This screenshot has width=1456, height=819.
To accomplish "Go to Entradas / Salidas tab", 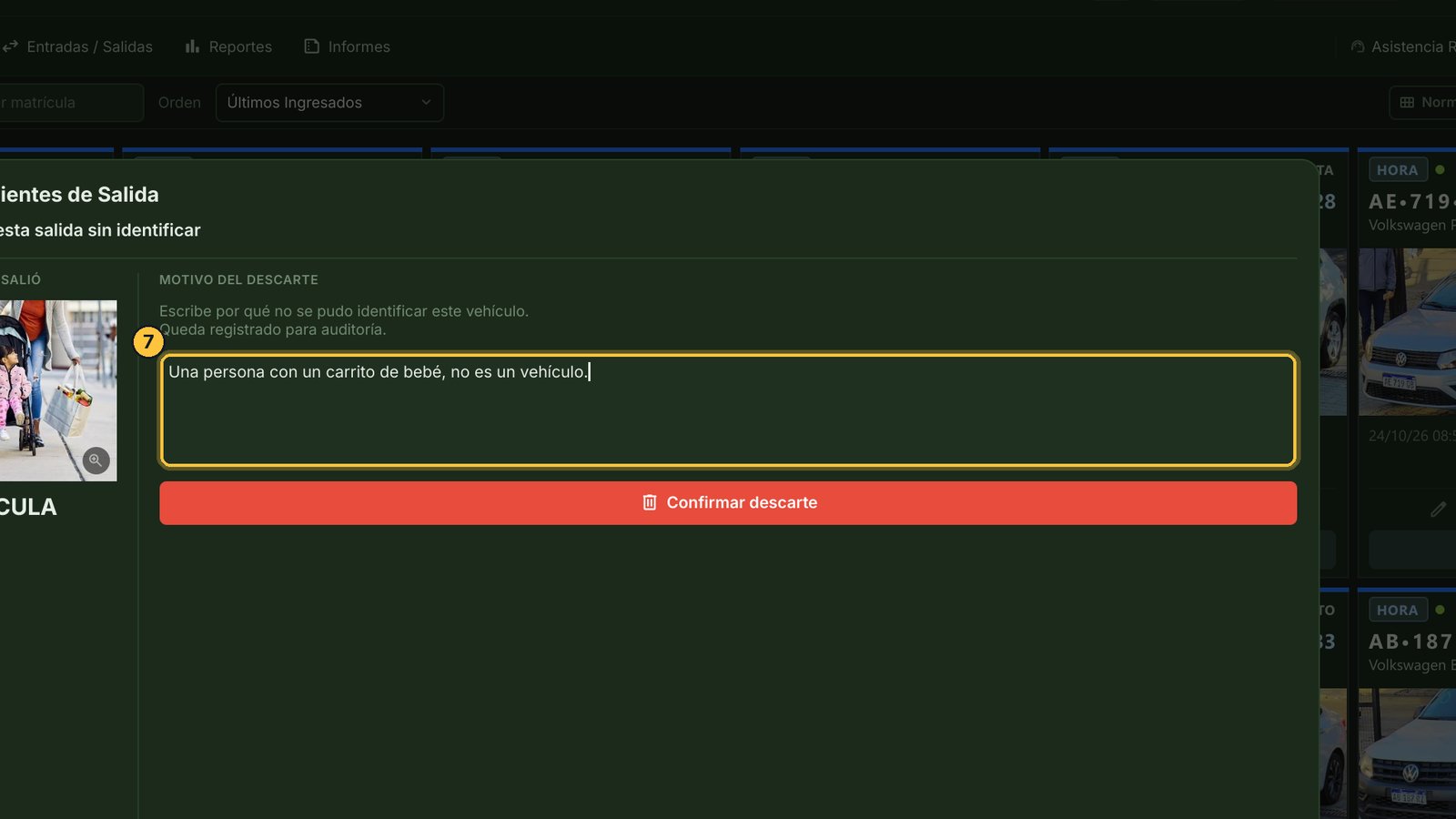I will (x=77, y=46).
